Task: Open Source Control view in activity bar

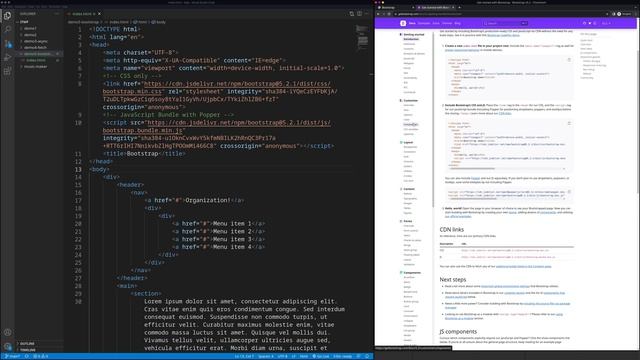Action: (7, 44)
